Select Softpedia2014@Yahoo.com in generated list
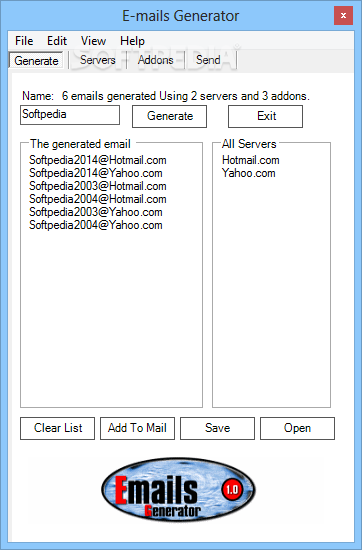 tap(96, 173)
